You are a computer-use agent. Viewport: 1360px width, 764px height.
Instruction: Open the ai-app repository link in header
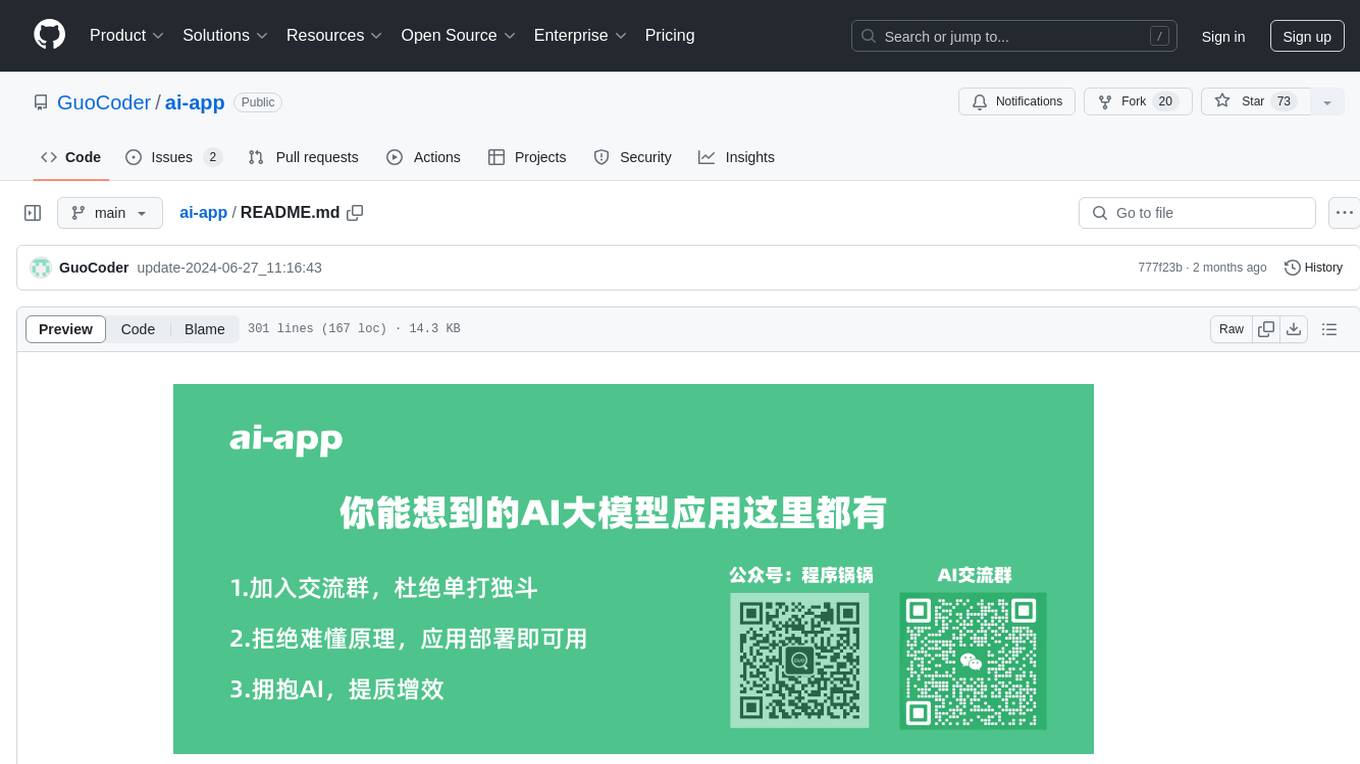point(194,102)
